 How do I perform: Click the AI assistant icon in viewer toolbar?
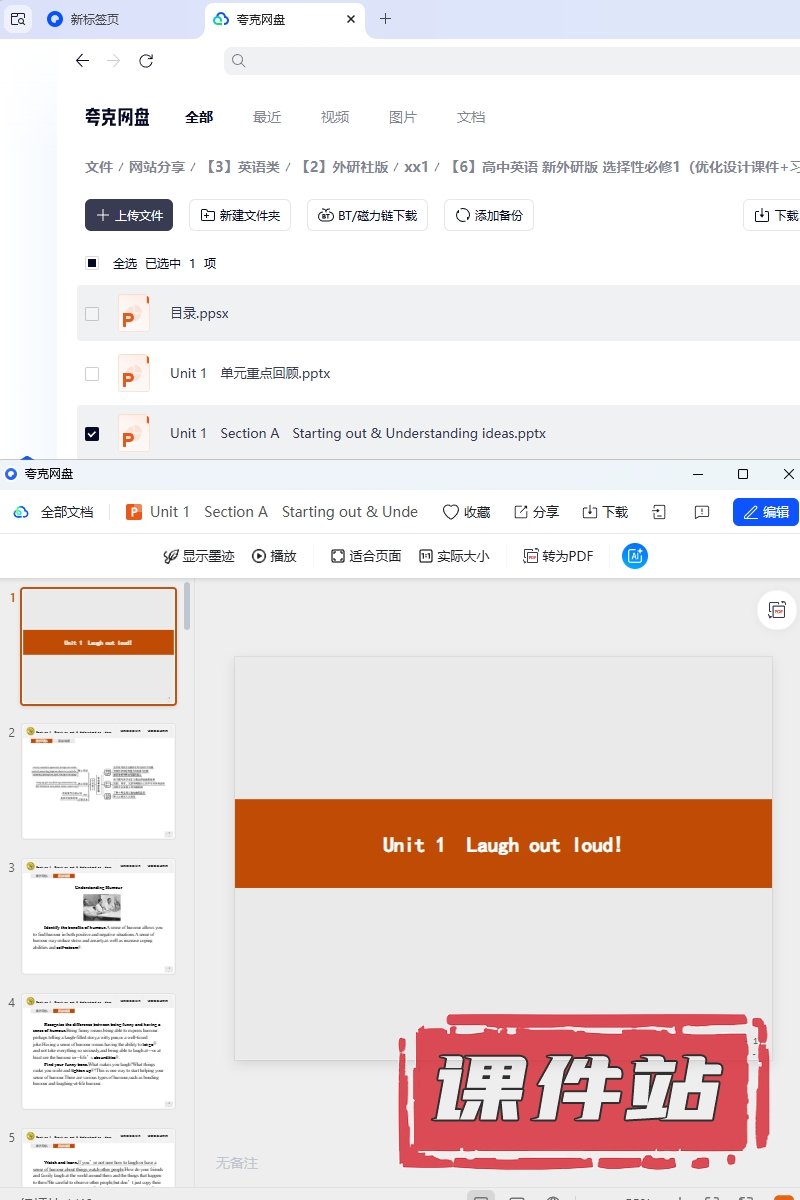[x=634, y=556]
